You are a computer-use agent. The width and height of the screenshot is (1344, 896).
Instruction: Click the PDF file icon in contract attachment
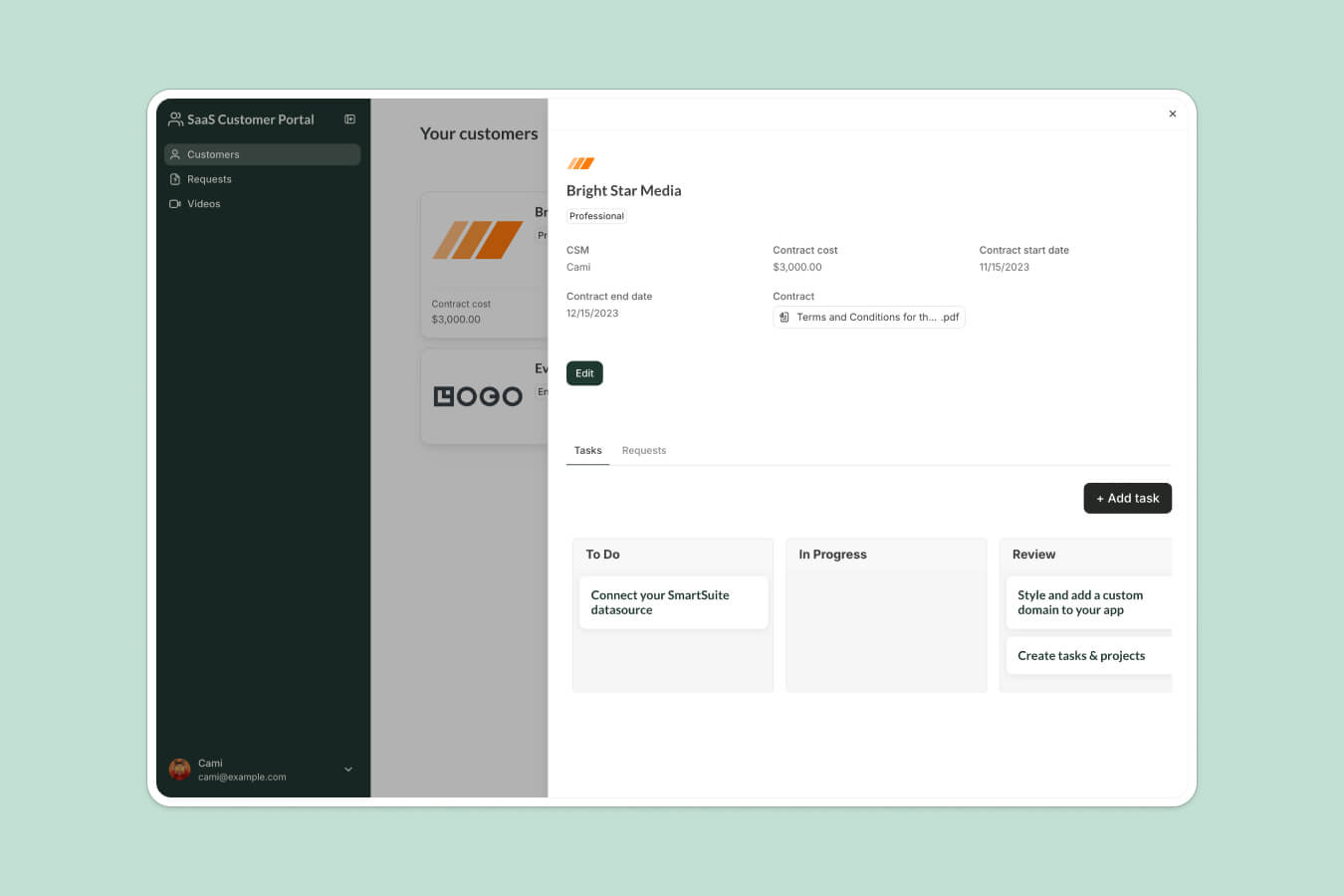[784, 318]
